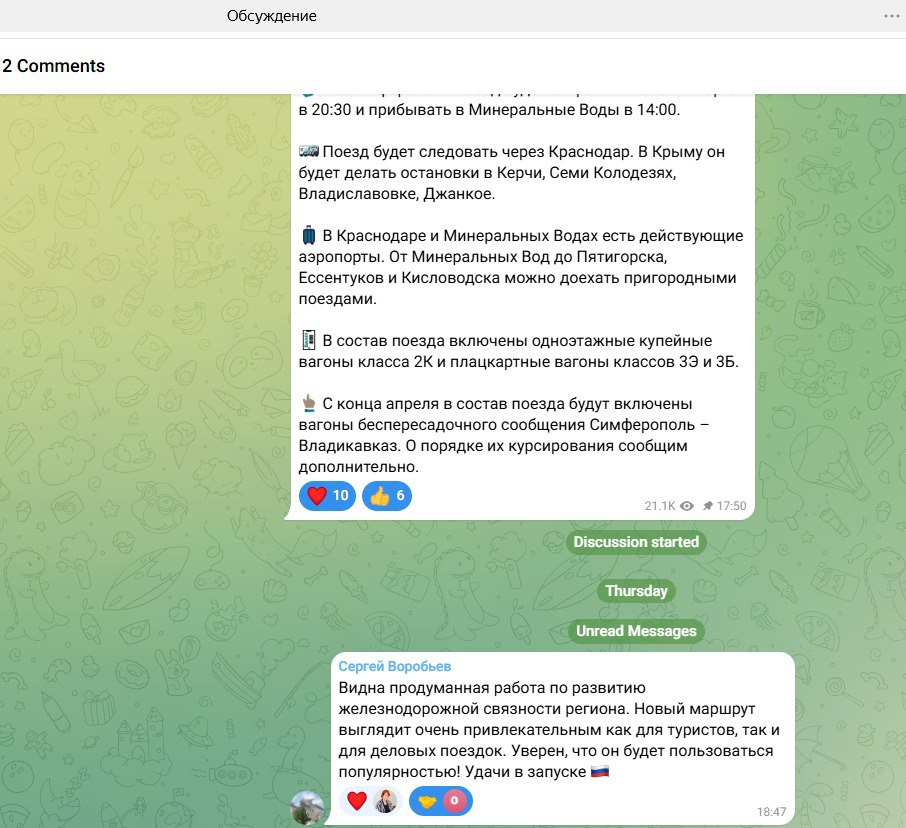Open Sergey Vorobyev's profile avatar
The width and height of the screenshot is (906, 828).
306,806
